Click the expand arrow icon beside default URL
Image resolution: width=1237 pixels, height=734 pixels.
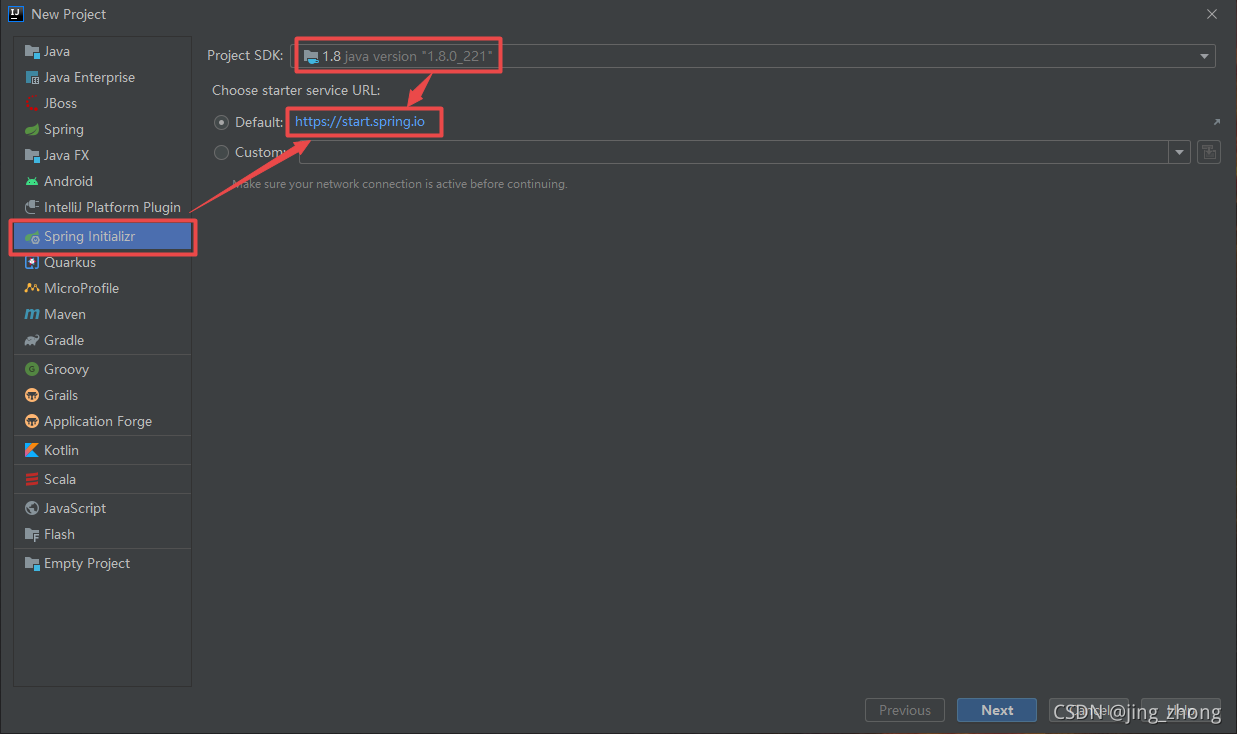click(1216, 122)
